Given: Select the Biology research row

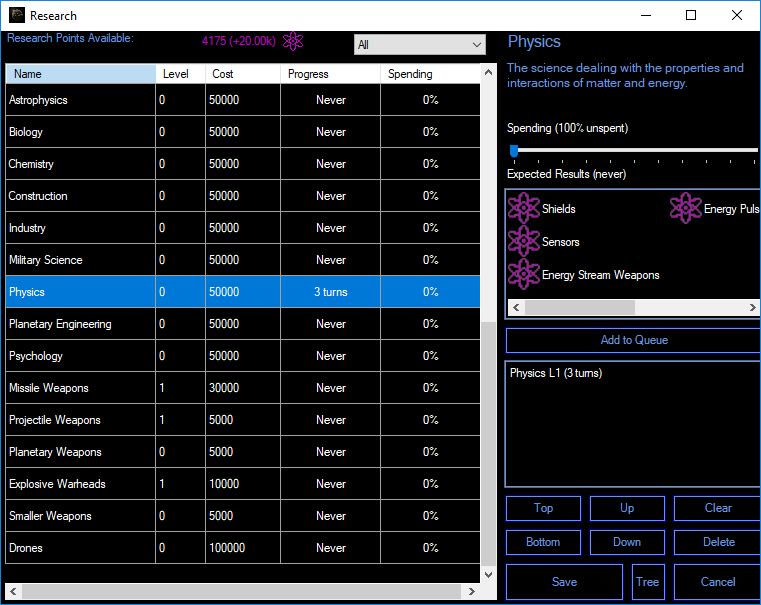Looking at the screenshot, I should (243, 132).
